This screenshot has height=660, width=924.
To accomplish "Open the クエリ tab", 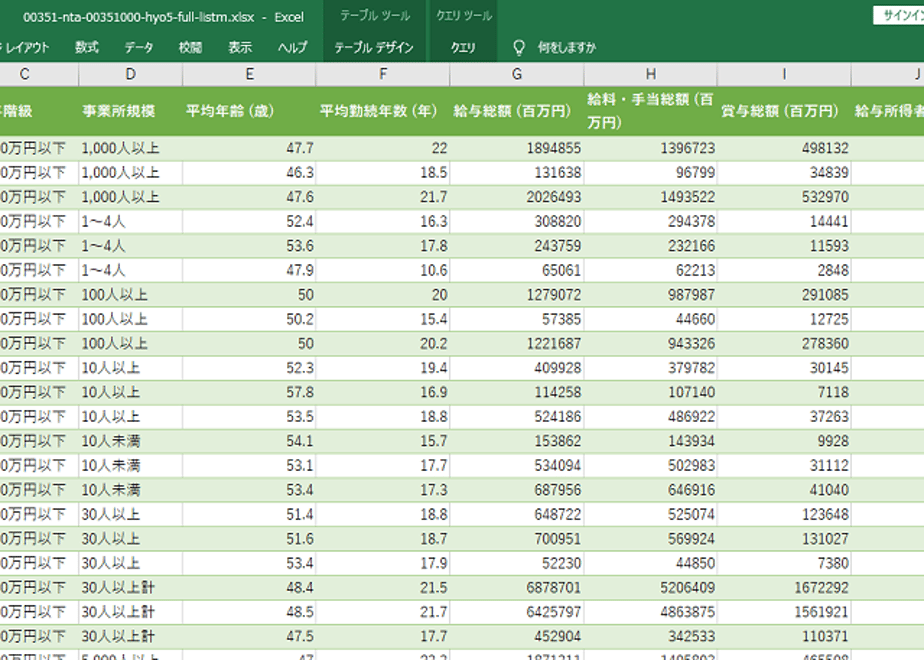I will pyautogui.click(x=463, y=47).
